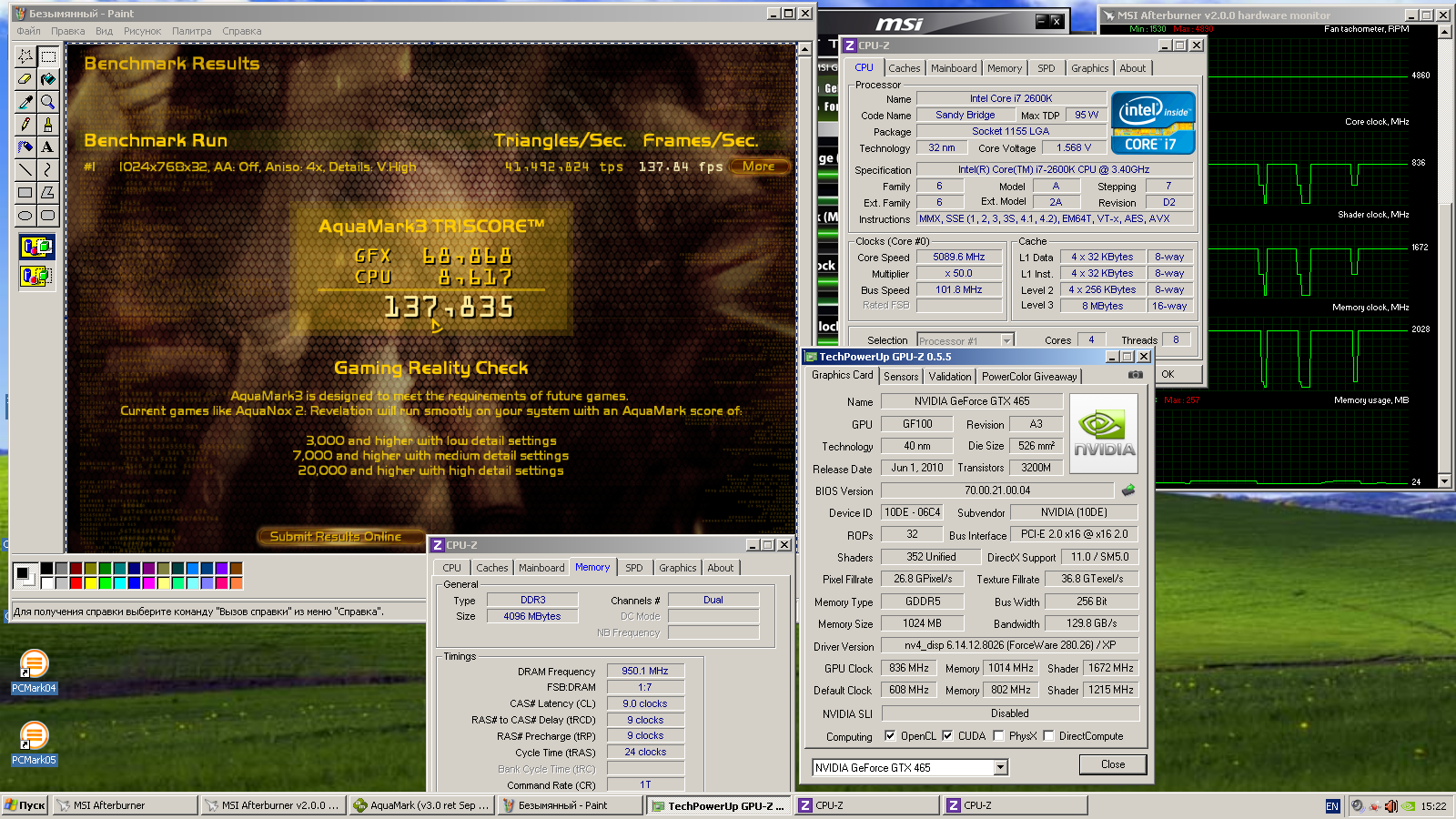The height and width of the screenshot is (819, 1456).
Task: Switch to Sensors tab in GPU-Z
Action: pos(901,377)
